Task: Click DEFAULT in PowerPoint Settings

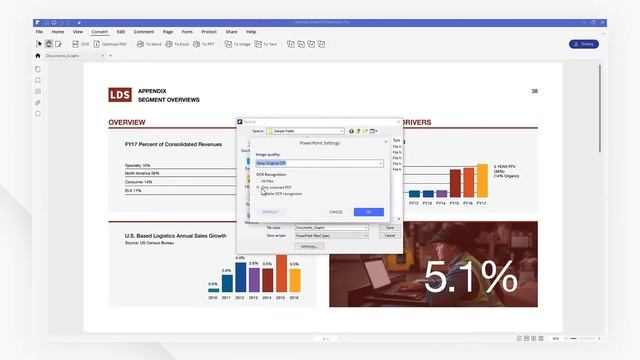Action: pyautogui.click(x=270, y=212)
